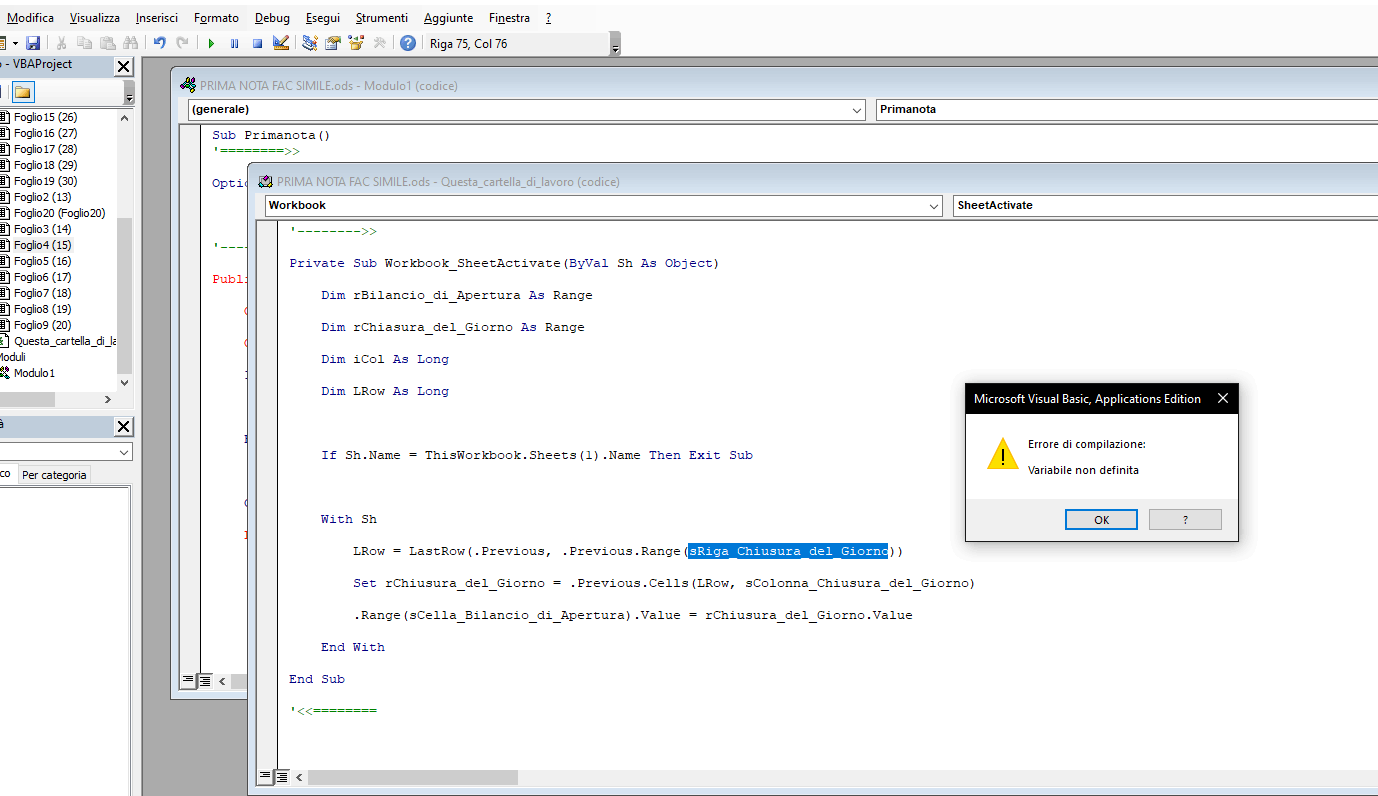
Task: Undo last edit with the arrow icon
Action: coord(159,43)
